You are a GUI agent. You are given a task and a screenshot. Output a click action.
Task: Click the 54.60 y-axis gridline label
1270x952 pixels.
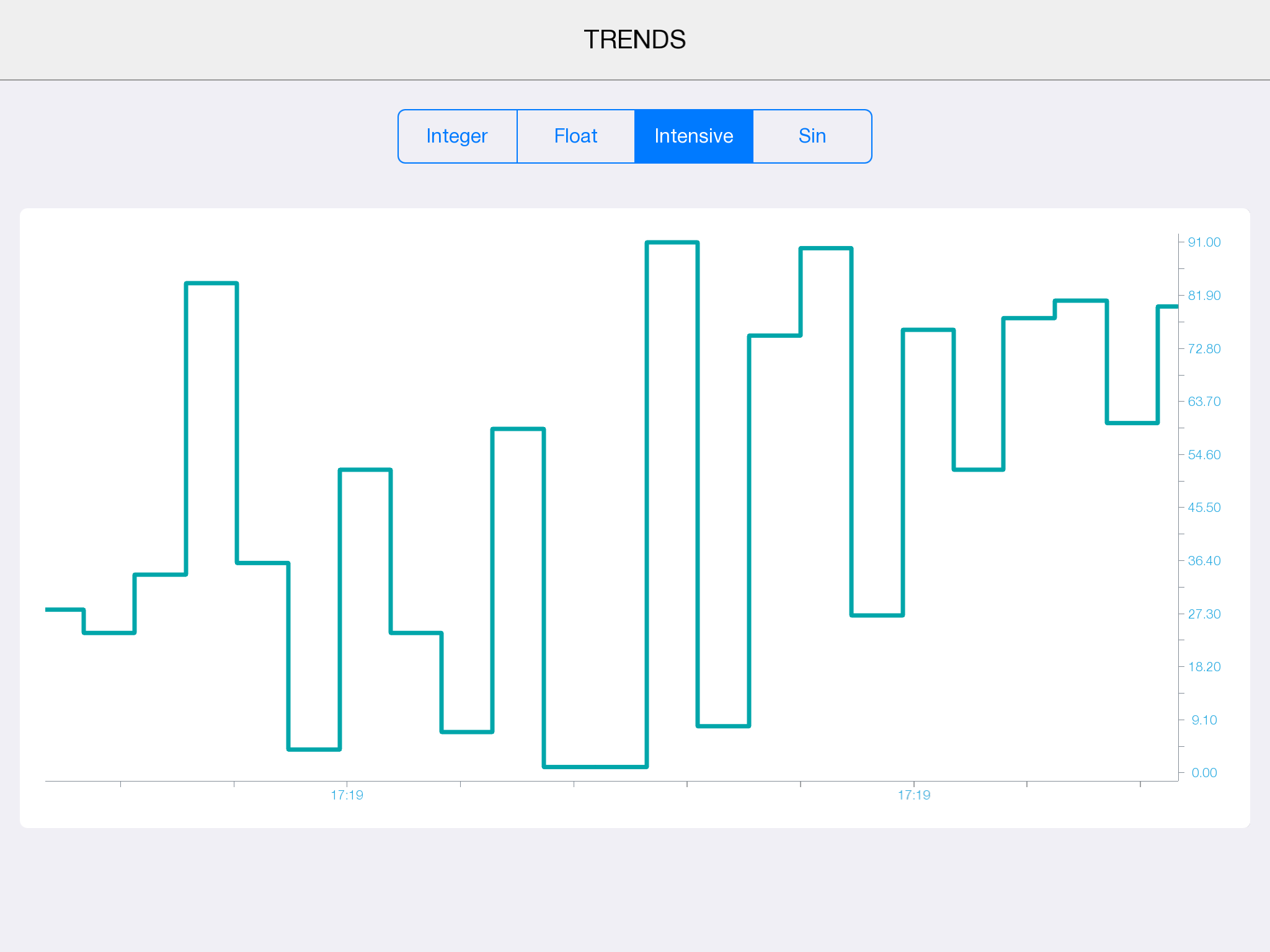pos(1204,454)
